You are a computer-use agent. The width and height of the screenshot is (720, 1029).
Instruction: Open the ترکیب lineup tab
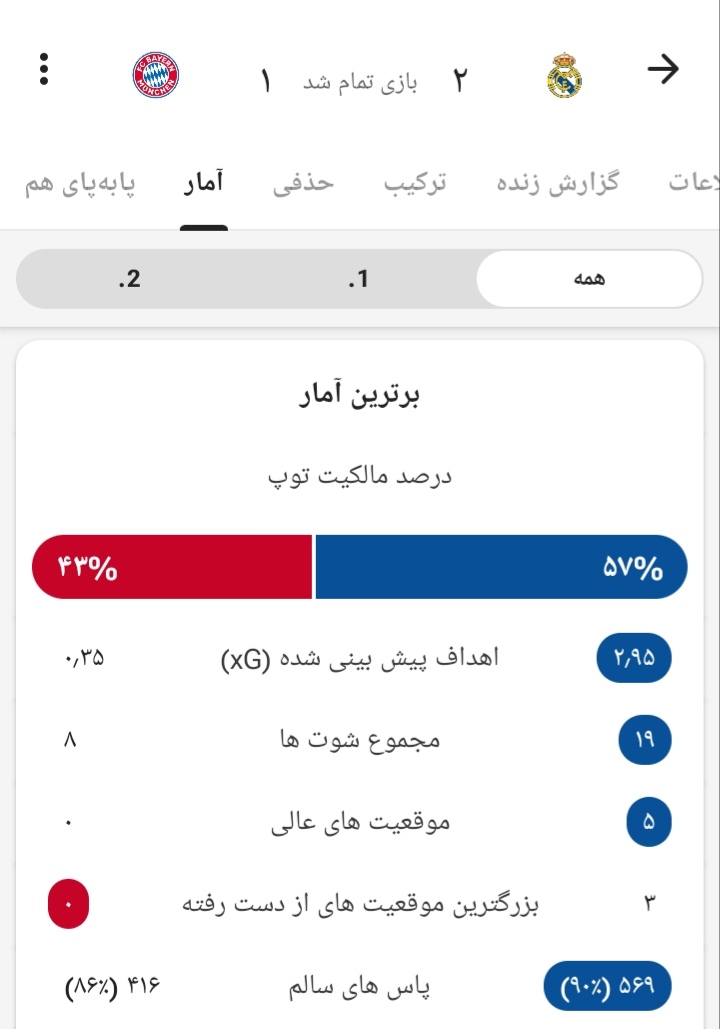point(415,182)
